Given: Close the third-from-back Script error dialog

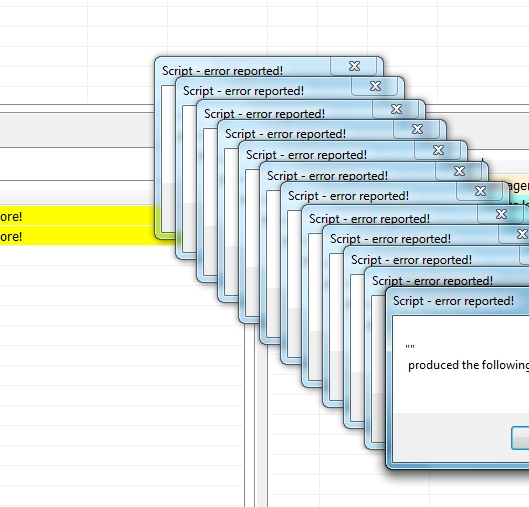Looking at the screenshot, I should (x=395, y=109).
